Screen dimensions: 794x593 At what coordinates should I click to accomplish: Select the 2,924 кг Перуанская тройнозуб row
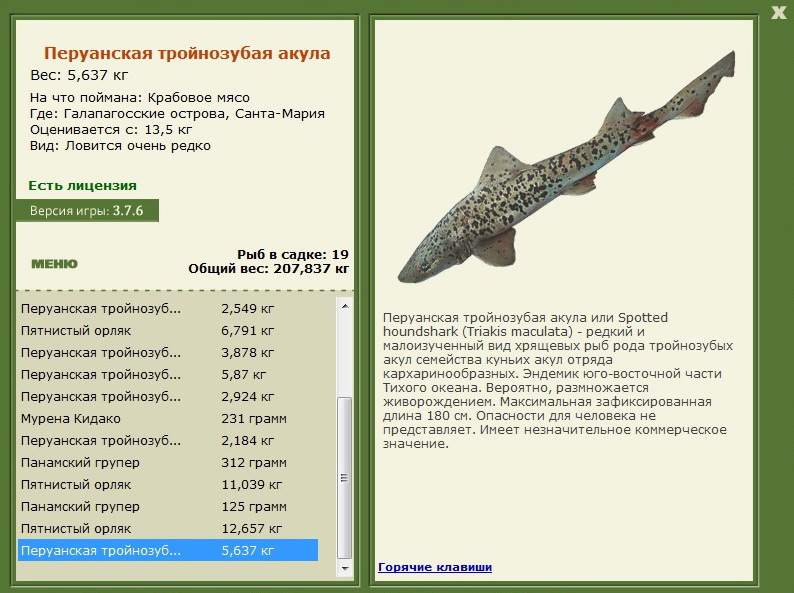tap(168, 397)
